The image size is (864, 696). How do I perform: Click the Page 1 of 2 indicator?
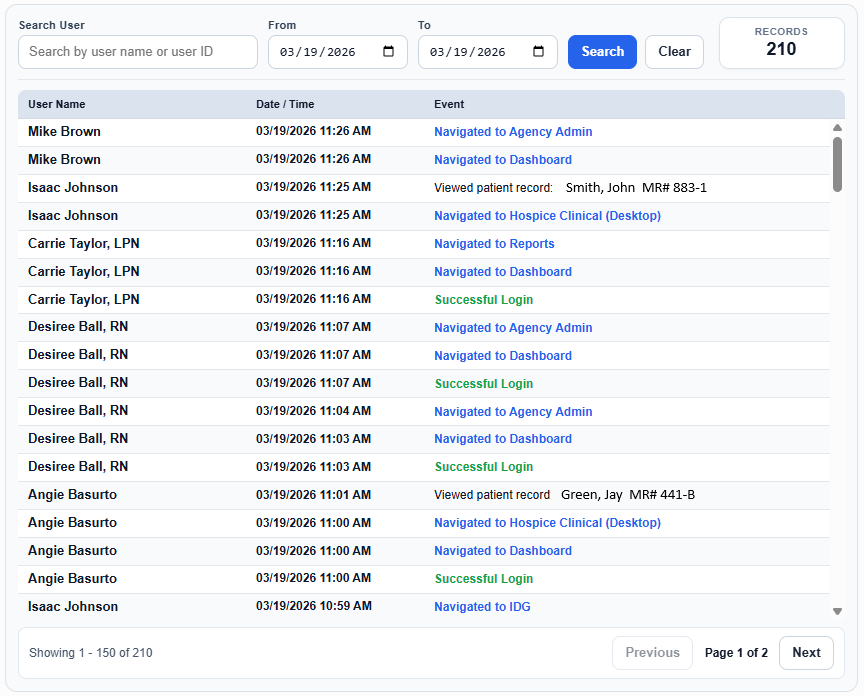736,653
